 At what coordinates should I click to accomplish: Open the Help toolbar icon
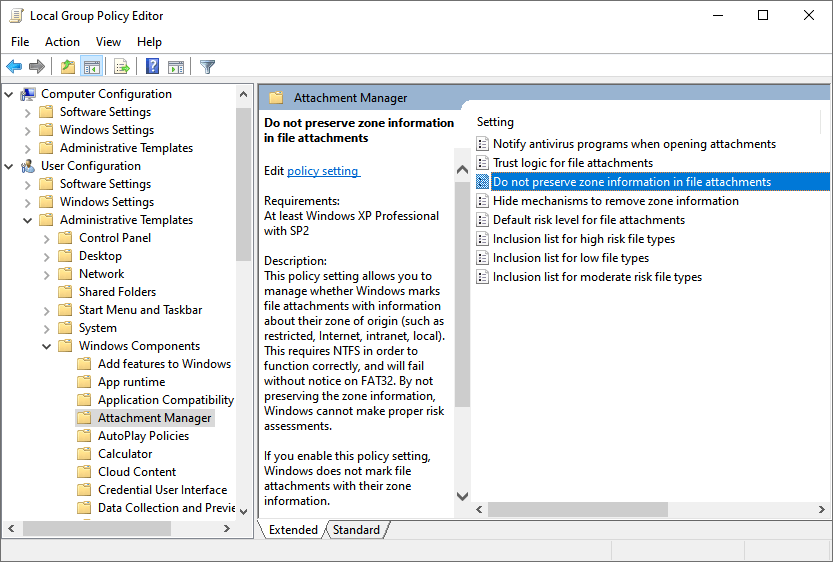point(152,66)
